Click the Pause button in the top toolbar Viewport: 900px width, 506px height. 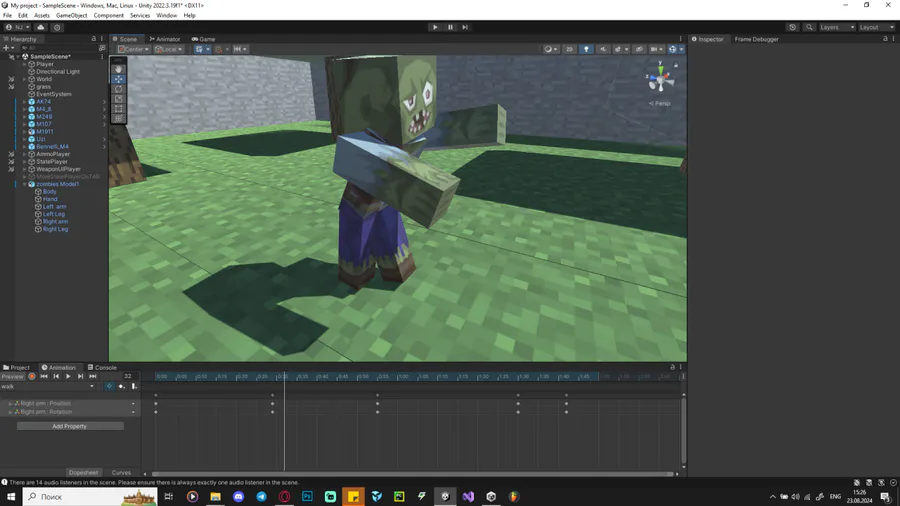[450, 27]
